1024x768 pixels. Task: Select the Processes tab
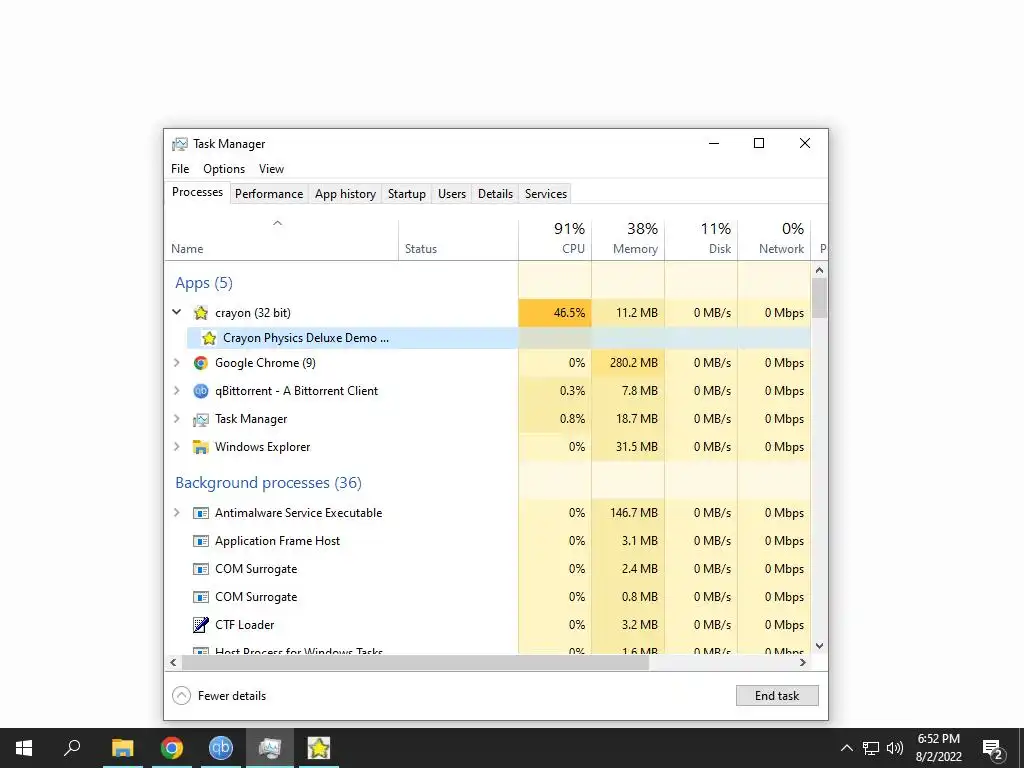click(x=197, y=192)
